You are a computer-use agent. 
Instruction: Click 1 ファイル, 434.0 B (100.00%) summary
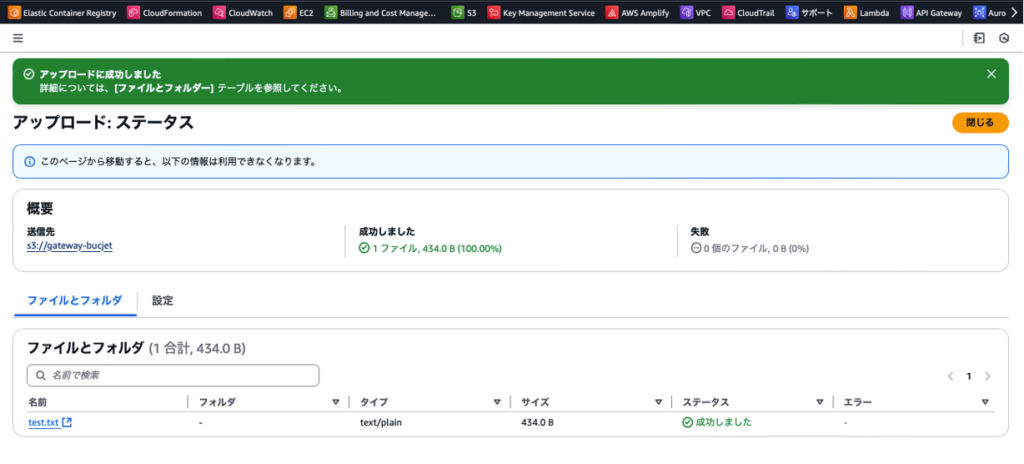(x=430, y=248)
